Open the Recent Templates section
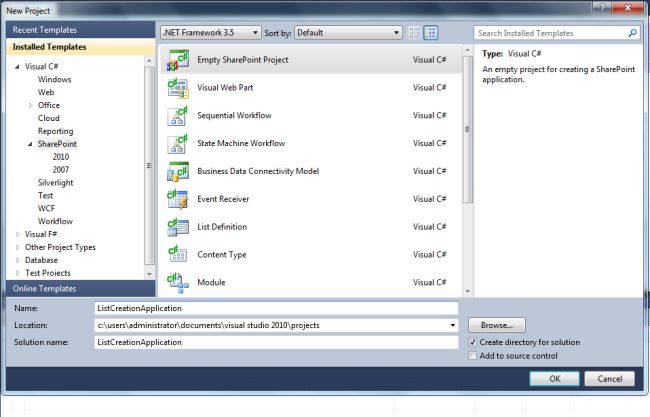The width and height of the screenshot is (650, 417). 80,30
